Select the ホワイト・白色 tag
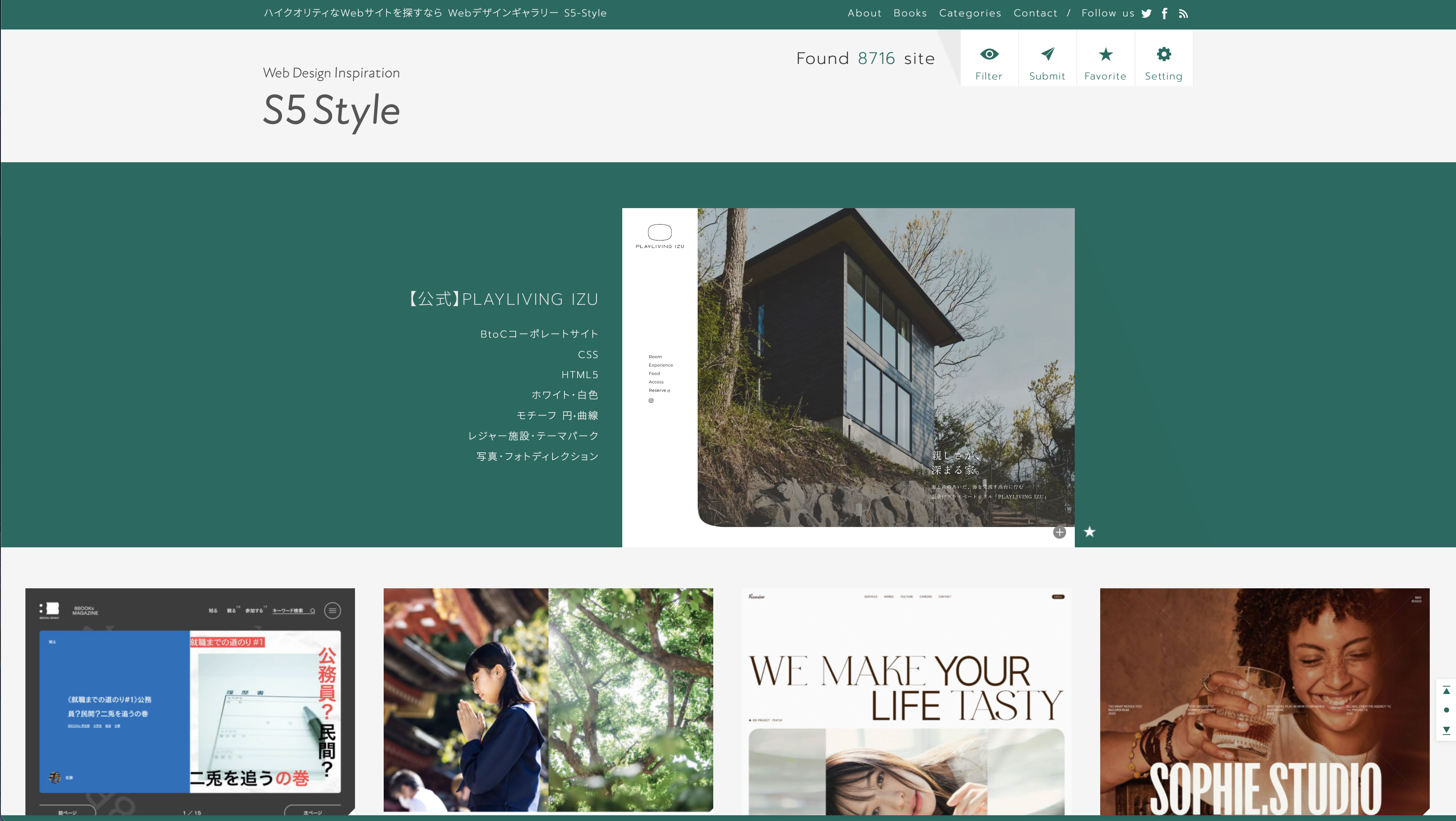 coord(565,395)
